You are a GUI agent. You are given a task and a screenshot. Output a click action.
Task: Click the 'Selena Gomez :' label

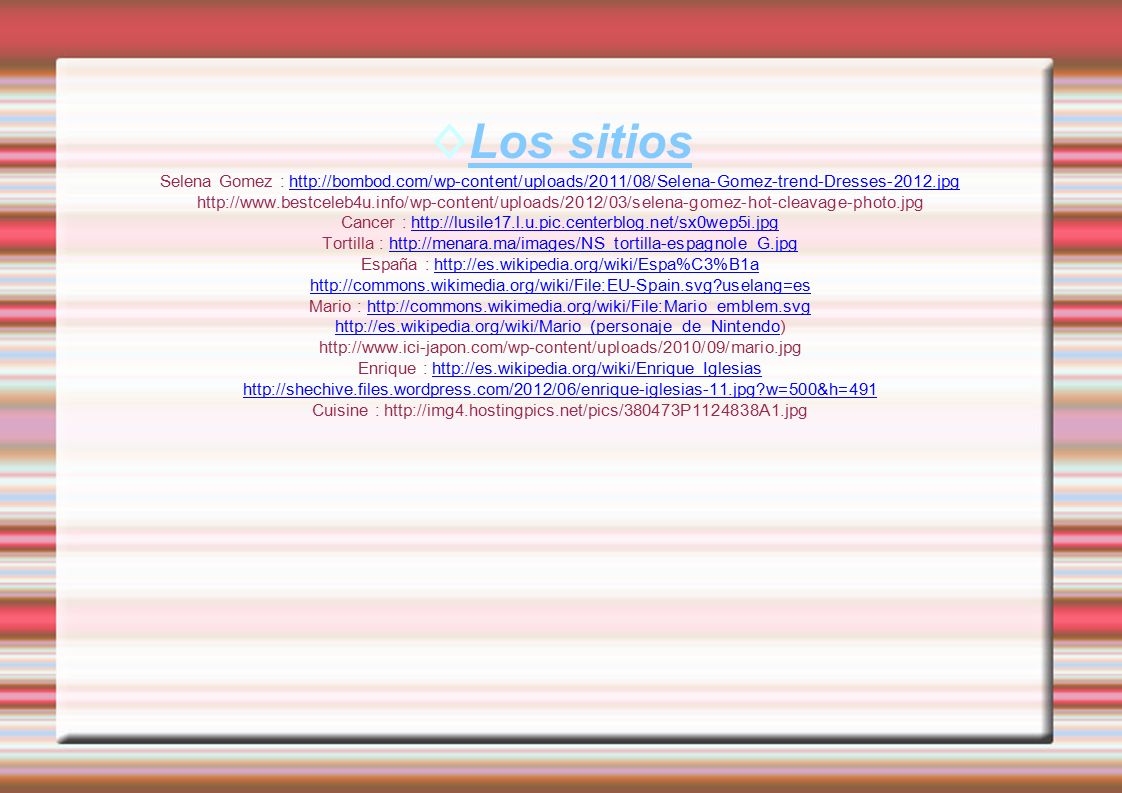(x=222, y=182)
